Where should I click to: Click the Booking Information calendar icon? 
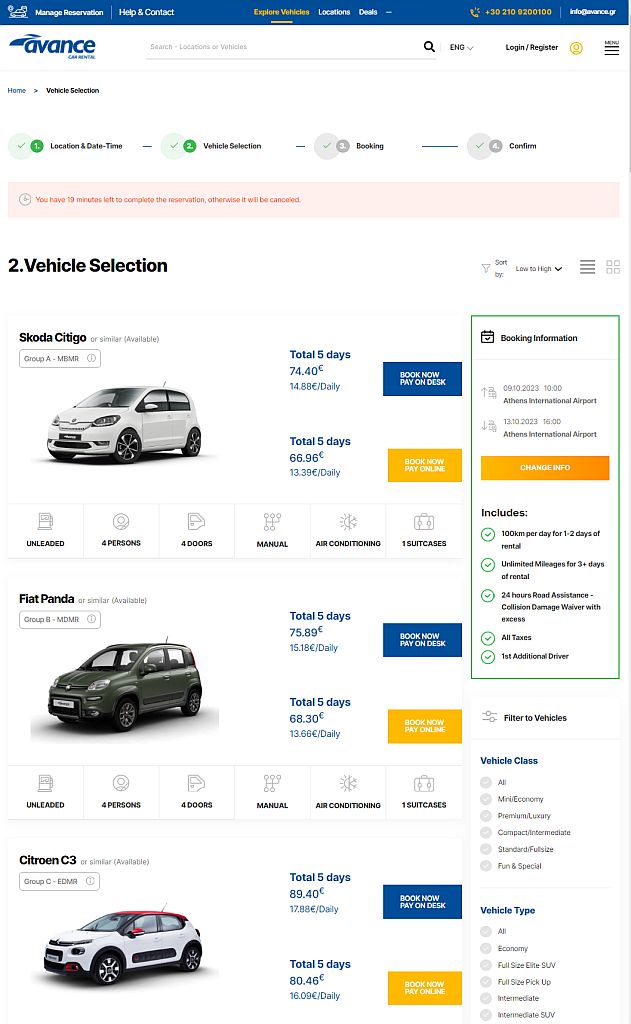[x=487, y=337]
